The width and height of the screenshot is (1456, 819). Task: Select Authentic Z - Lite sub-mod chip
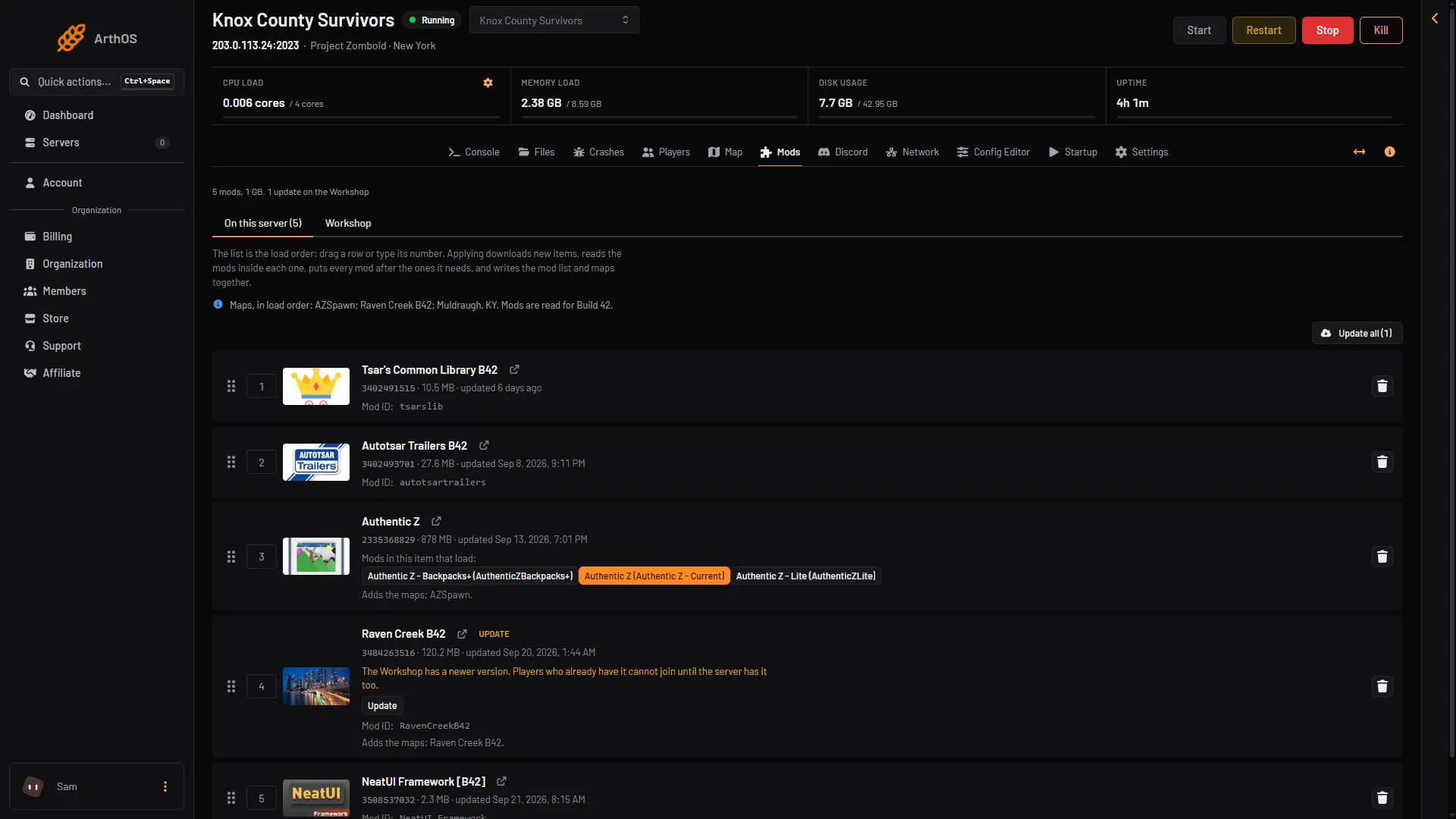coord(805,576)
